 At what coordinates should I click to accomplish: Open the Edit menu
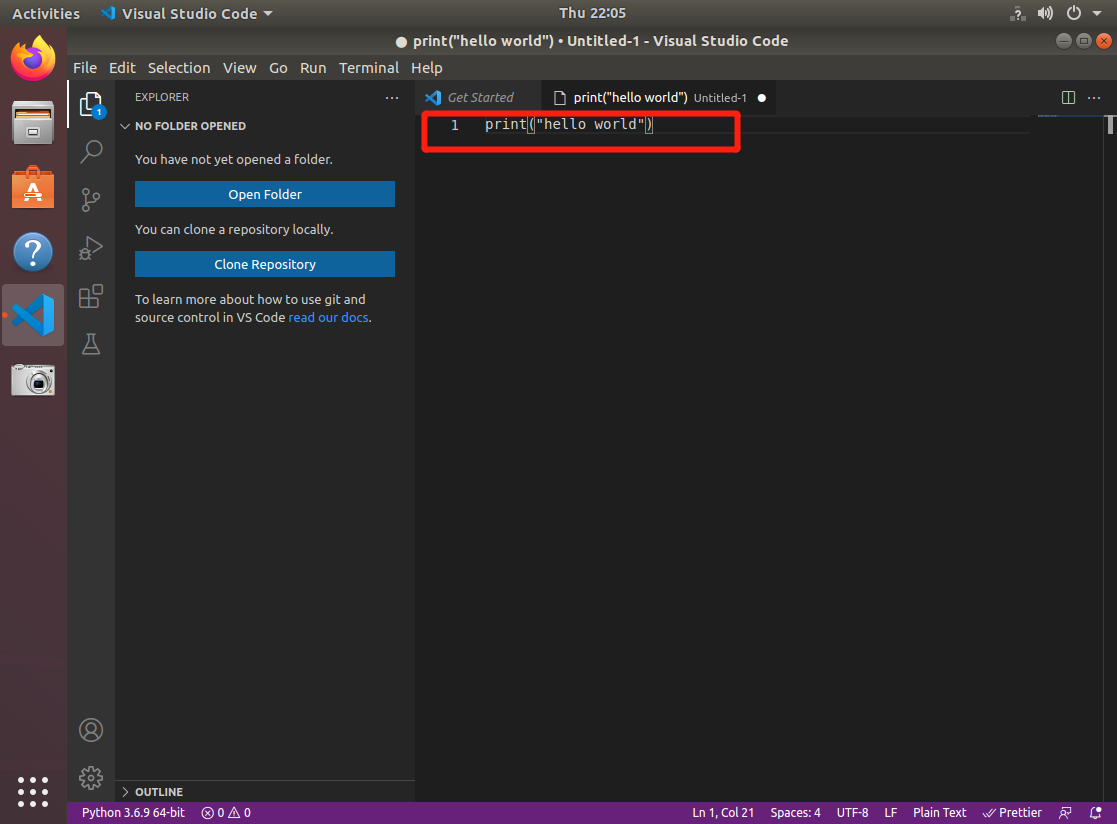[x=122, y=68]
